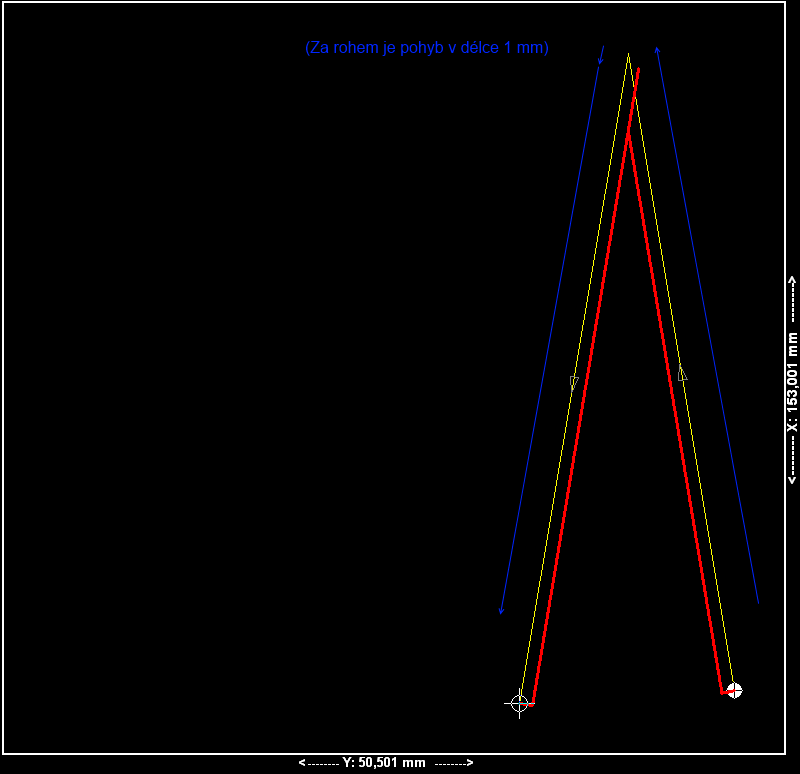
Task: Click the red-and-white end-point marker
Action: coord(734,690)
